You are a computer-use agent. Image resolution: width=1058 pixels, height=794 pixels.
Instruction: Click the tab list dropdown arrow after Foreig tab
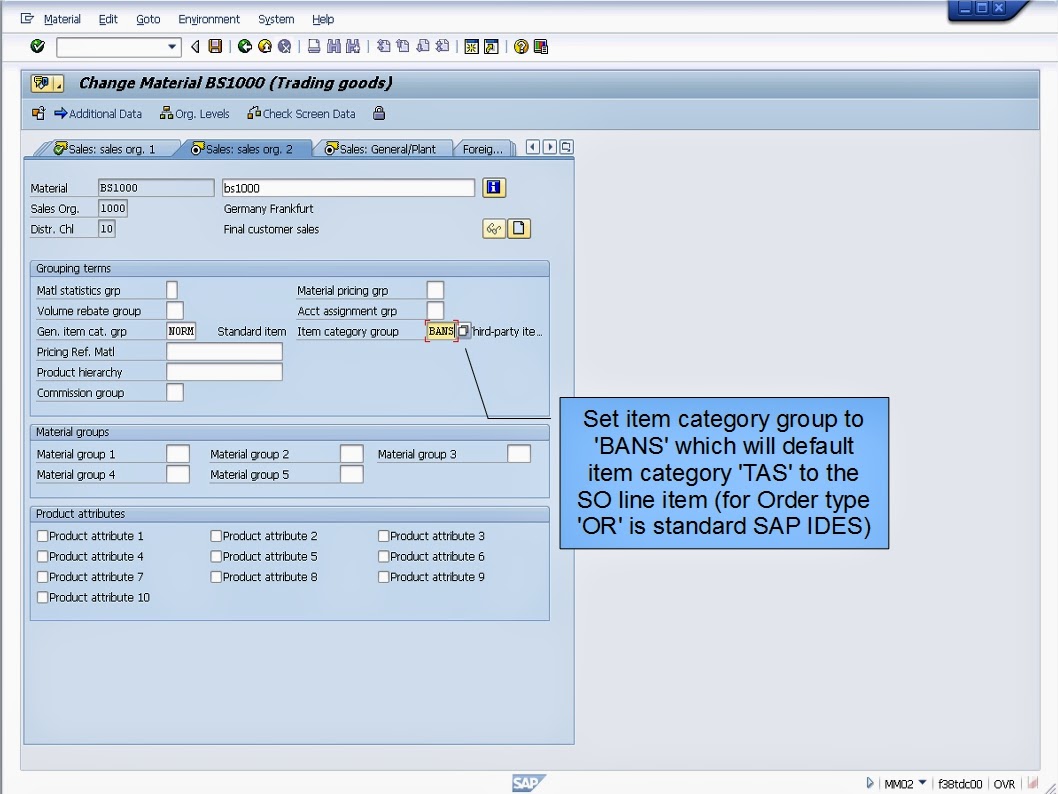[566, 147]
